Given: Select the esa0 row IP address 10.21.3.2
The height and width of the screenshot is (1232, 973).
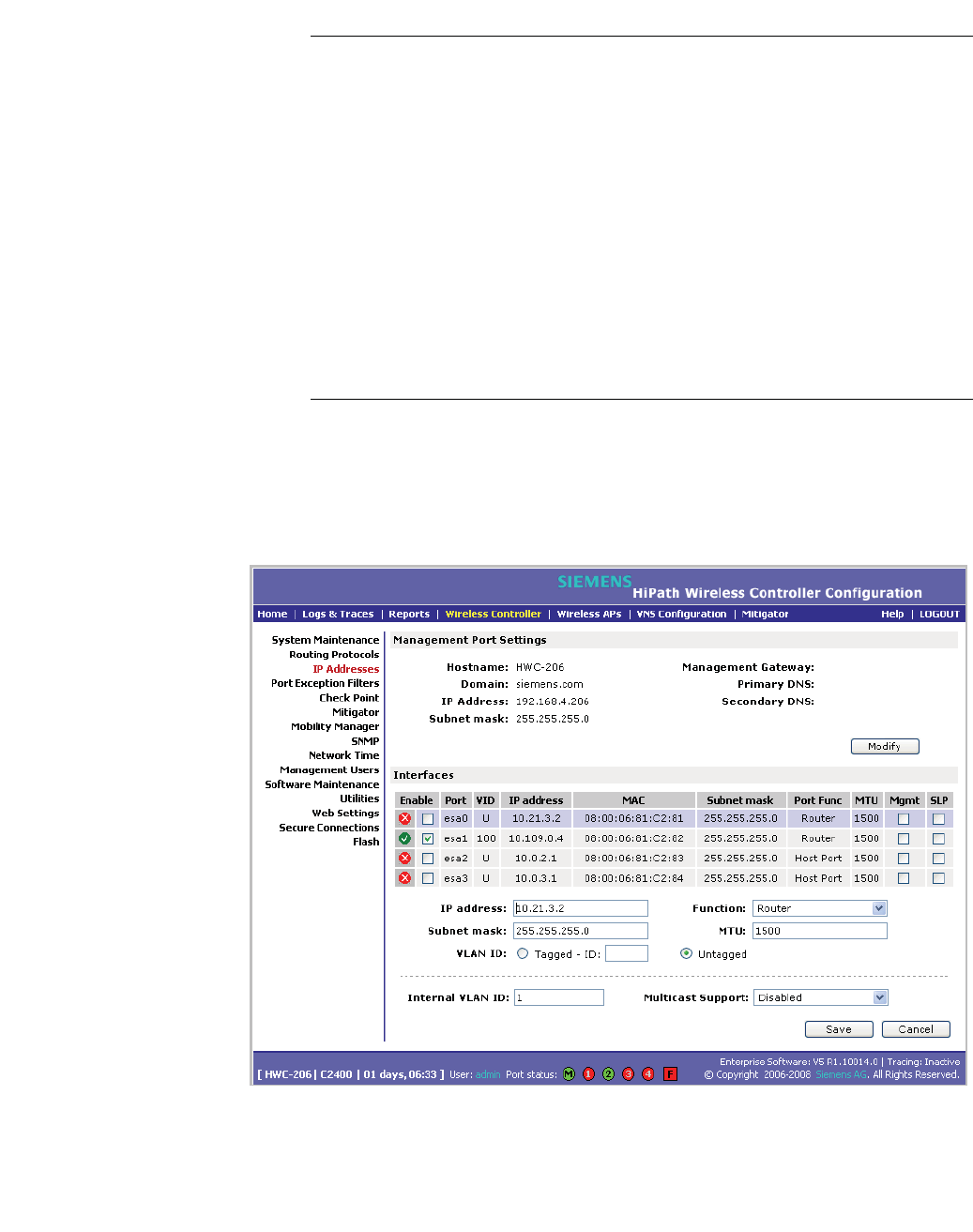Looking at the screenshot, I should 537,818.
